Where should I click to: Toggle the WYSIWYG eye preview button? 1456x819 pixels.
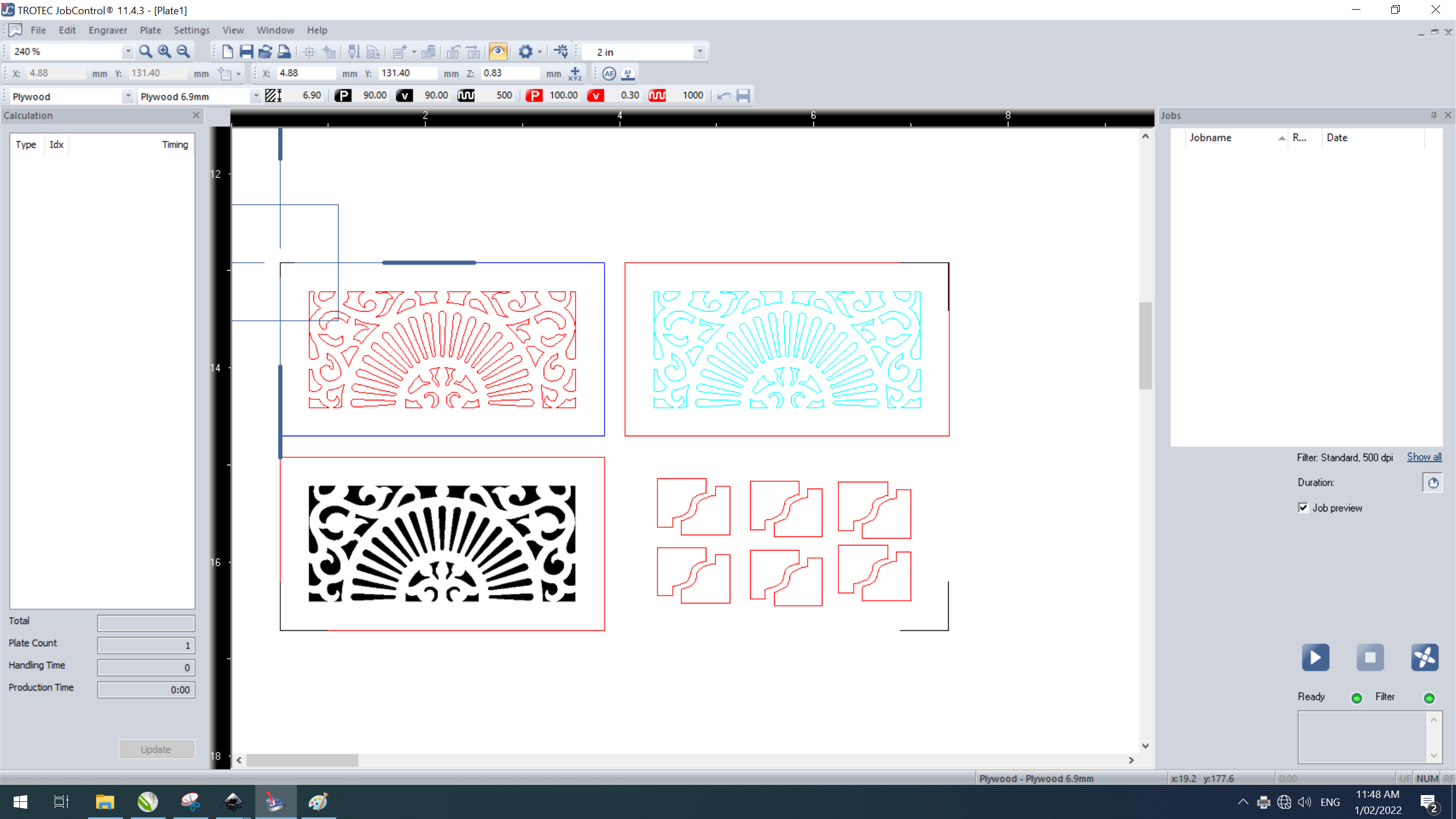[x=498, y=52]
